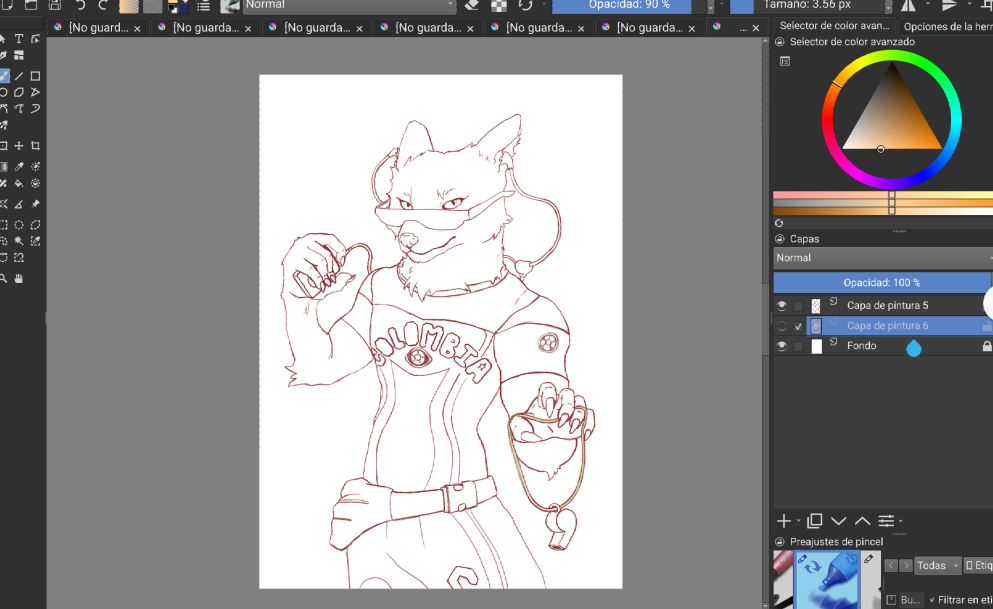Click add new paint layer plus button
The width and height of the screenshot is (993, 609).
click(x=784, y=521)
